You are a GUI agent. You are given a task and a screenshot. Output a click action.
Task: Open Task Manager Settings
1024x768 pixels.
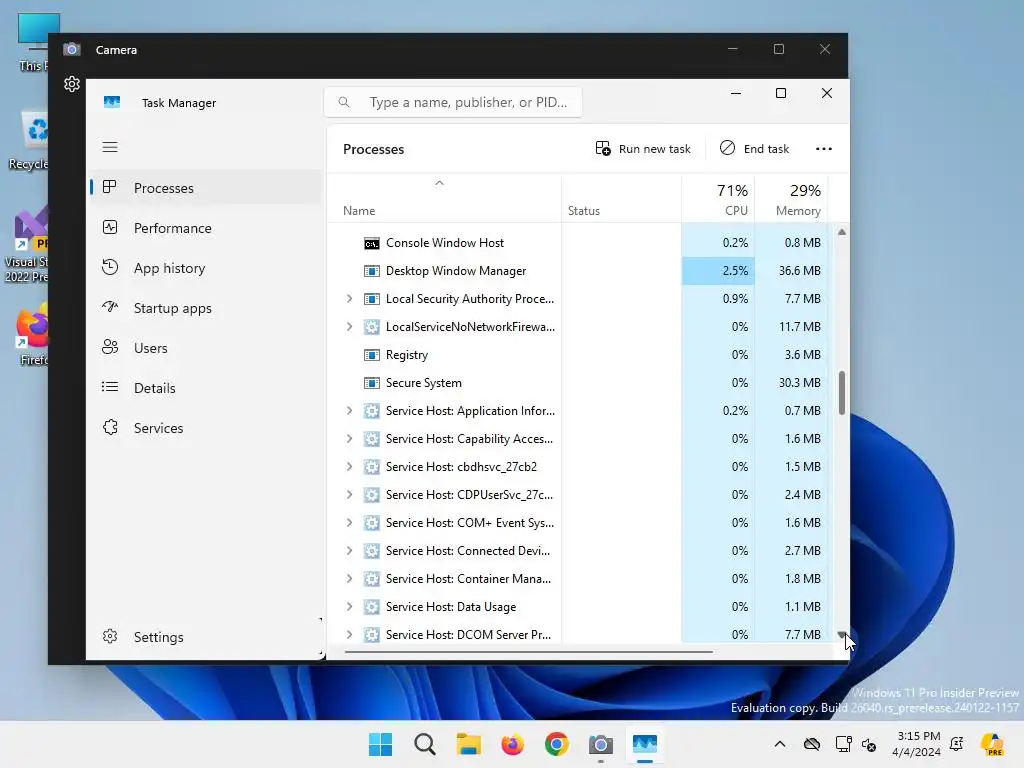[206, 637]
